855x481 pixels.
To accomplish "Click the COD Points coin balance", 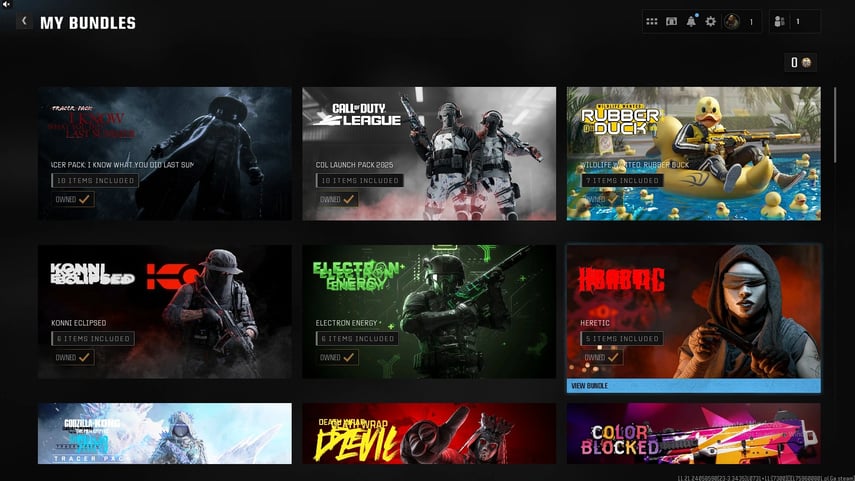I will tap(801, 63).
